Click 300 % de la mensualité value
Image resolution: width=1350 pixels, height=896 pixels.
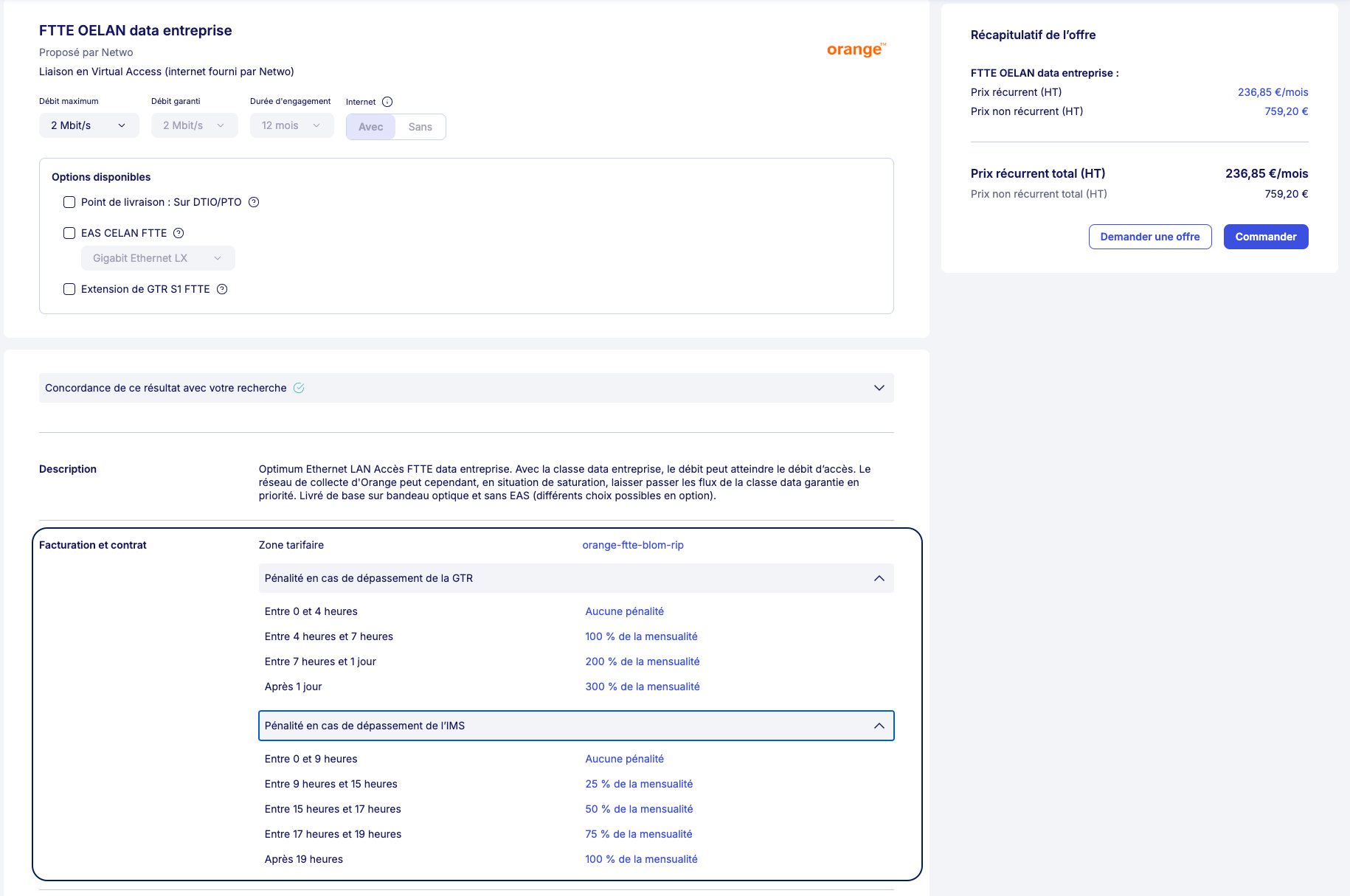[x=643, y=687]
